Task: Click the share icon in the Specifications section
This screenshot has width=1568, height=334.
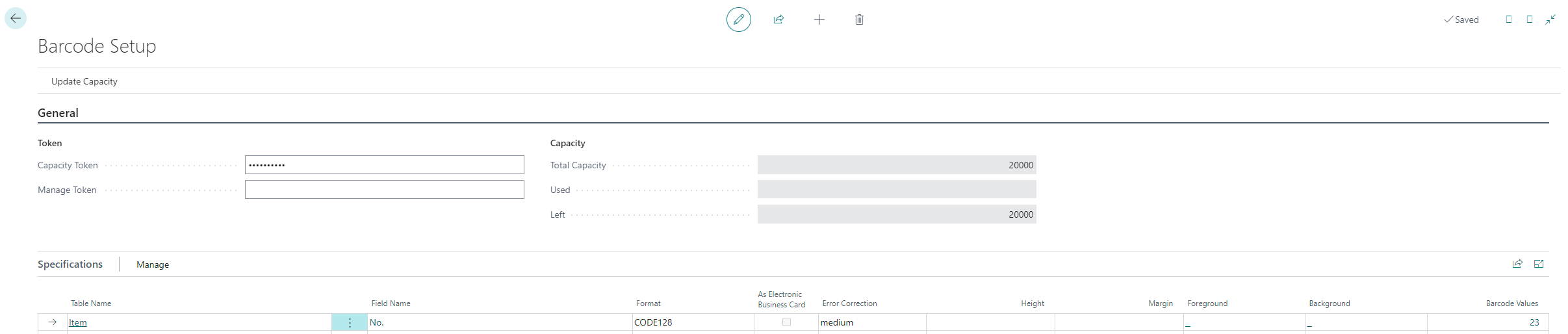Action: pyautogui.click(x=1517, y=264)
